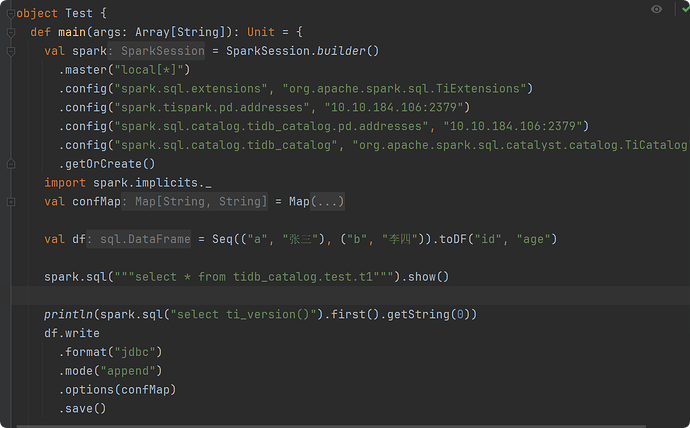Click the "jdbc" format string
The image size is (690, 428).
(137, 352)
